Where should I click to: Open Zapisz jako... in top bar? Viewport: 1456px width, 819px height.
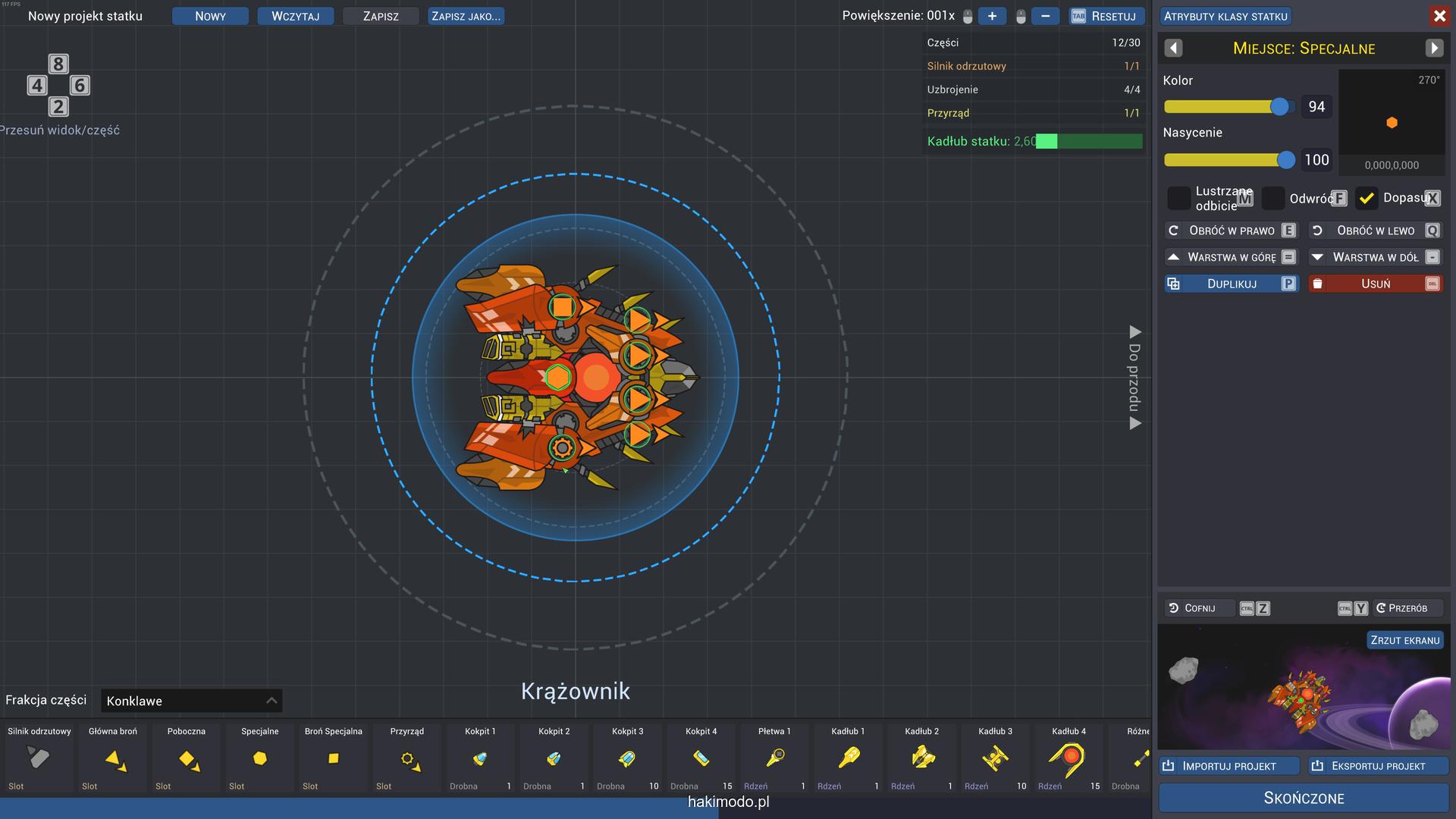coord(466,16)
